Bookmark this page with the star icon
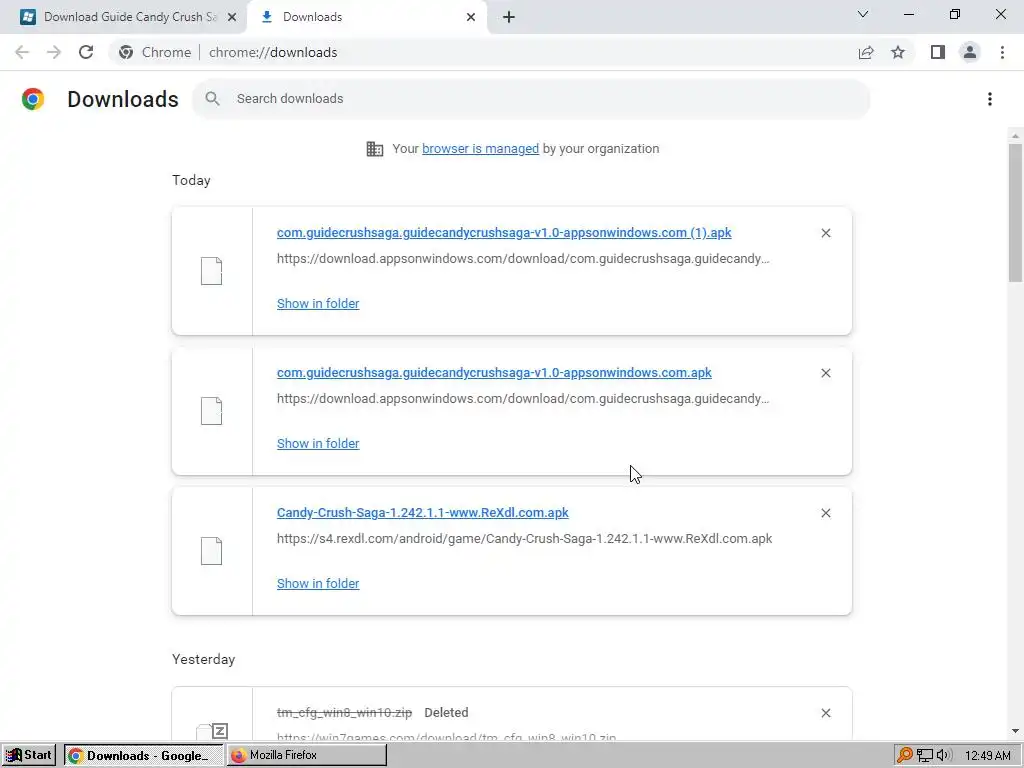 coord(898,52)
